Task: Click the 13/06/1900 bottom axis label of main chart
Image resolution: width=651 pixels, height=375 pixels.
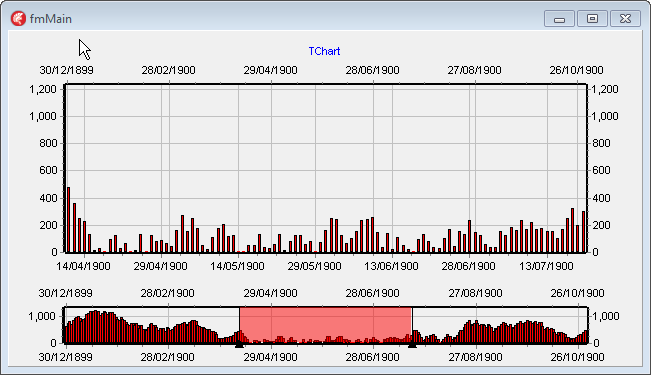Action: tap(391, 266)
